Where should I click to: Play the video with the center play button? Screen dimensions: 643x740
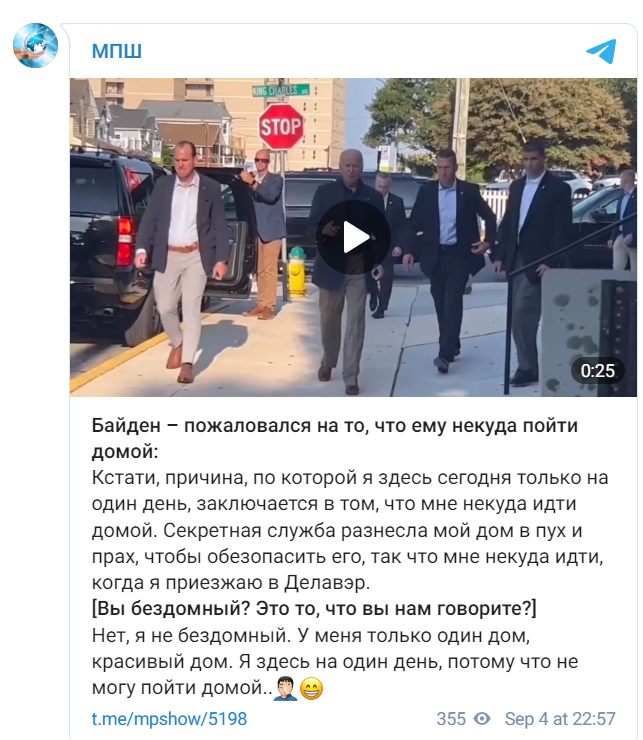tap(353, 237)
